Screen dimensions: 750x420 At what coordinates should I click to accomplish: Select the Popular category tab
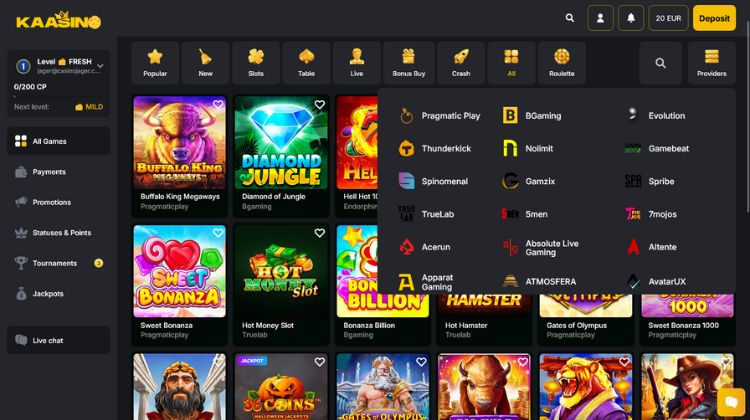point(155,63)
